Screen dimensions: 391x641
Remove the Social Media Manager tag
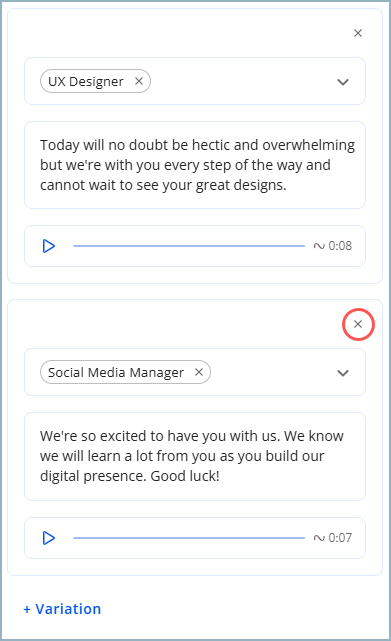pyautogui.click(x=199, y=372)
